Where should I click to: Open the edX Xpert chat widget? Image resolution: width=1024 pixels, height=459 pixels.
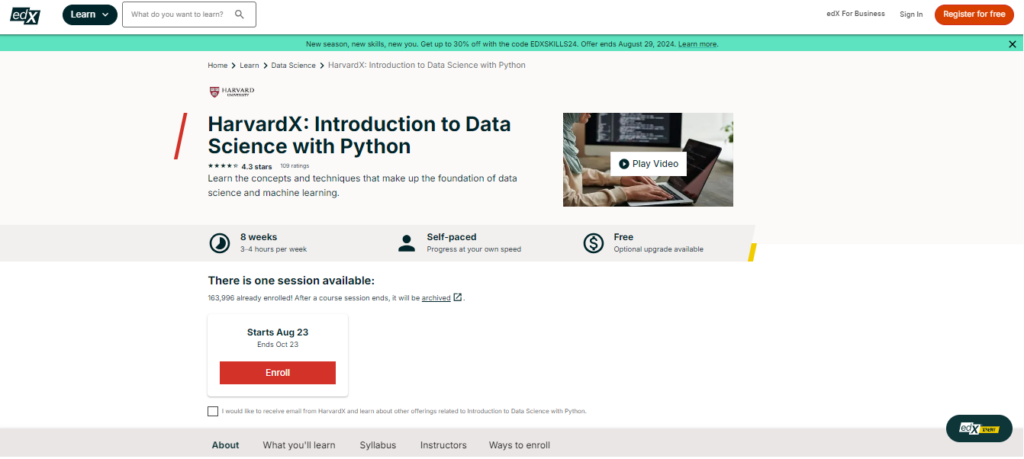[x=979, y=428]
